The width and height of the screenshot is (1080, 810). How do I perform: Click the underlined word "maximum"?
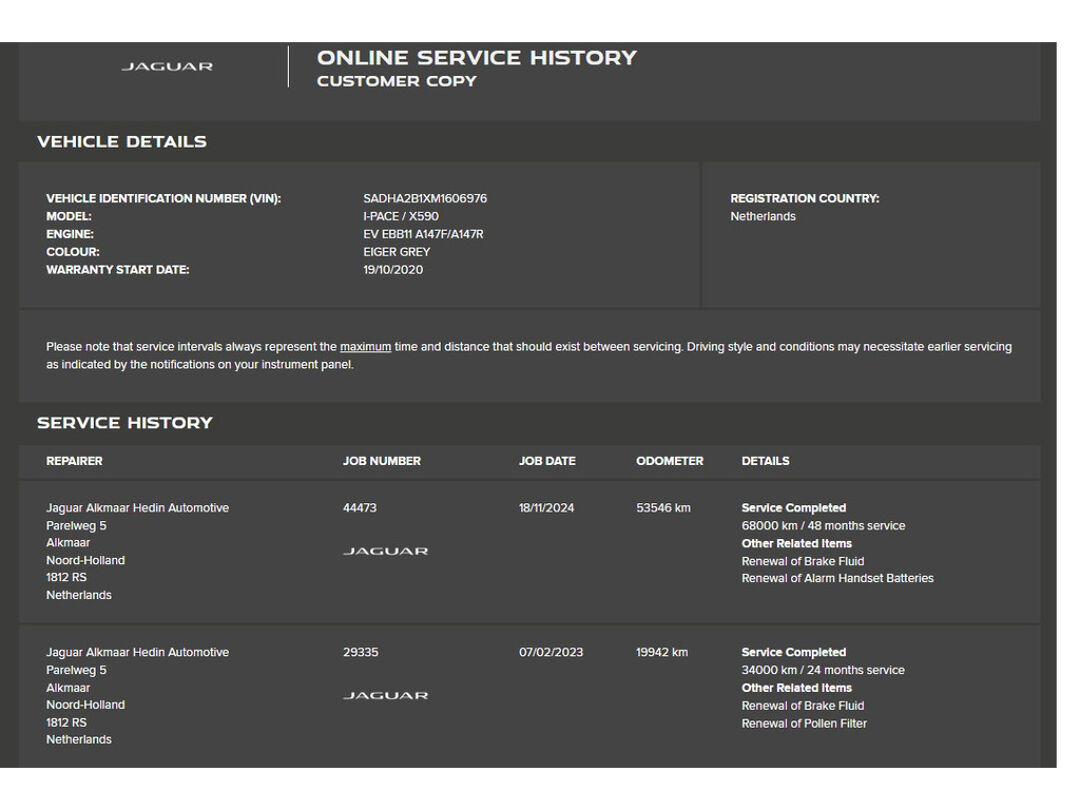tap(365, 347)
